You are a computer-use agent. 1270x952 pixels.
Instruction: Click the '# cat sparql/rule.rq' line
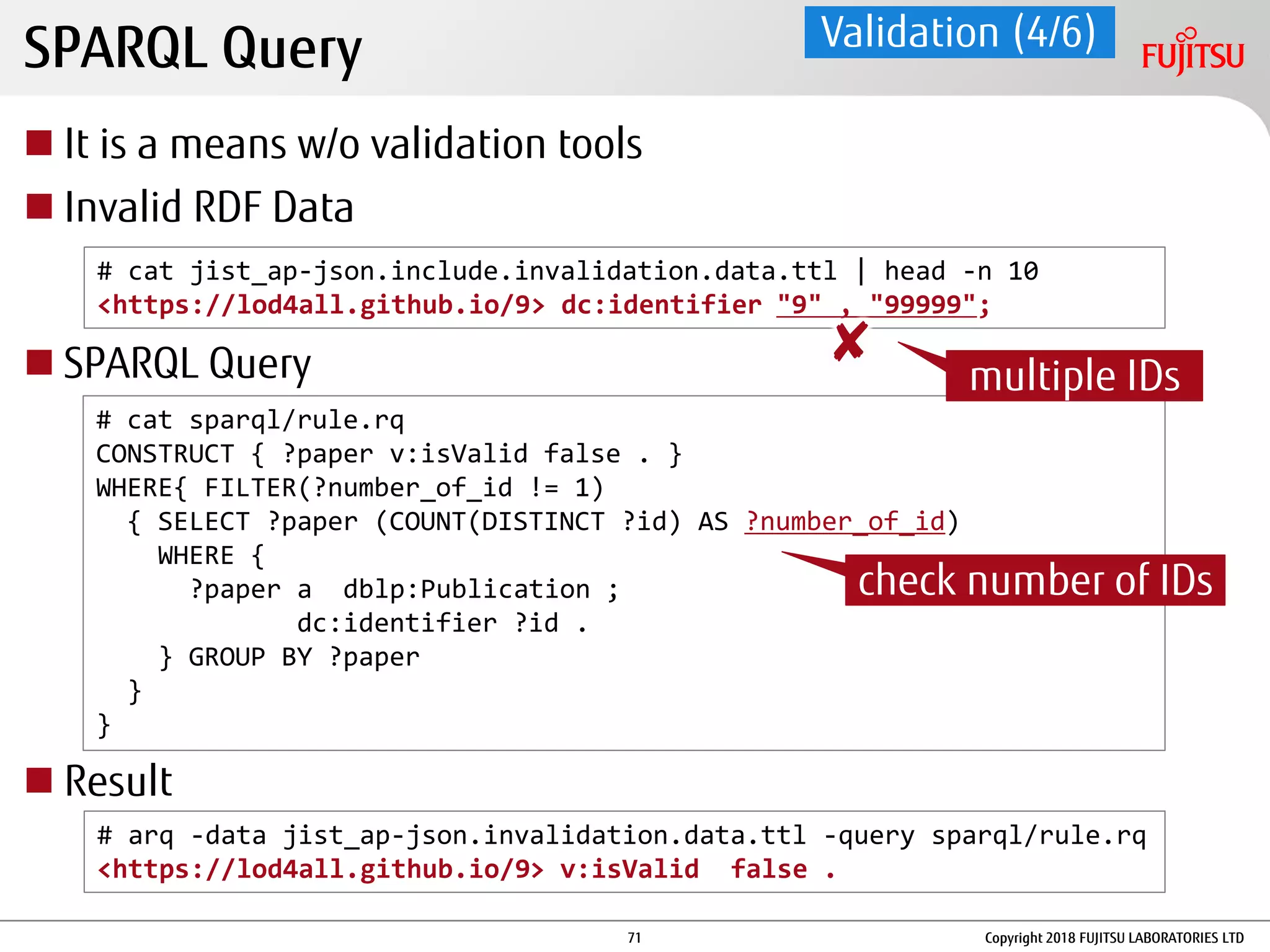click(250, 420)
